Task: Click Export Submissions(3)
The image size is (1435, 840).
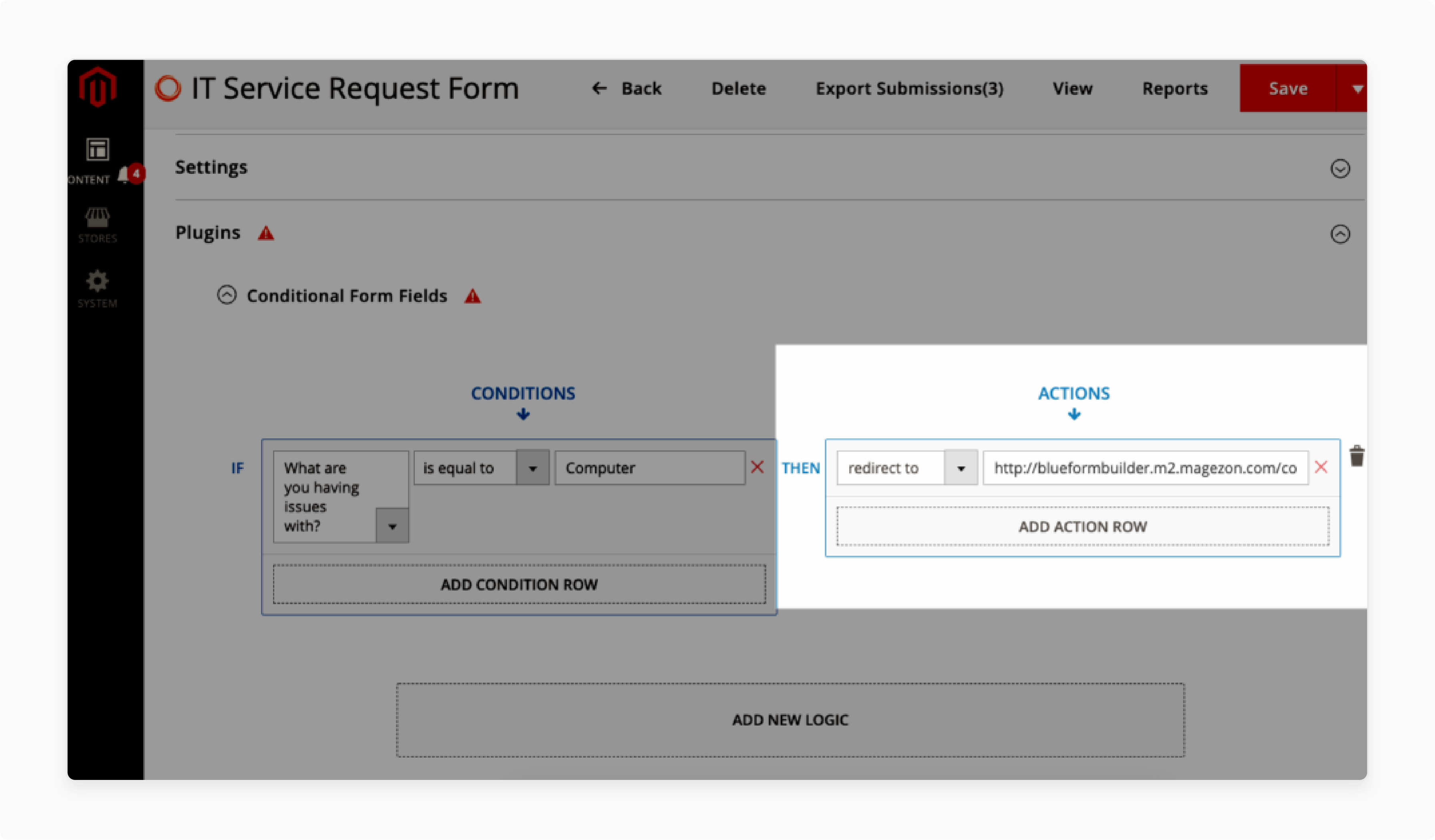Action: coord(909,88)
